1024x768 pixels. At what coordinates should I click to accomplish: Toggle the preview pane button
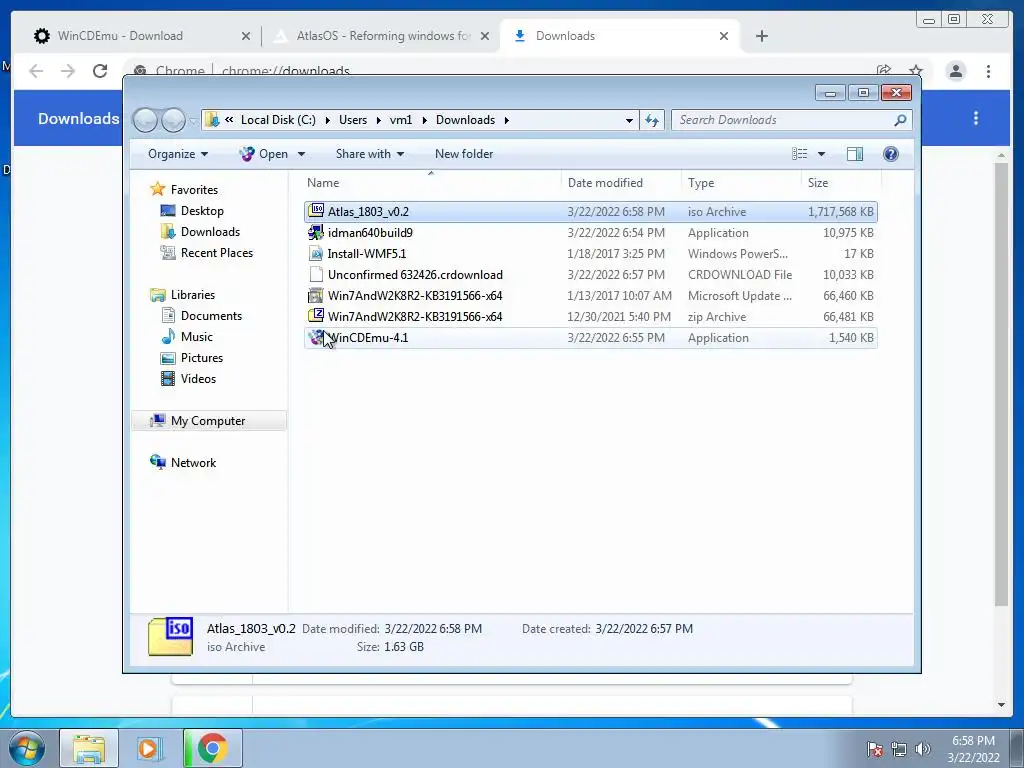click(x=854, y=153)
